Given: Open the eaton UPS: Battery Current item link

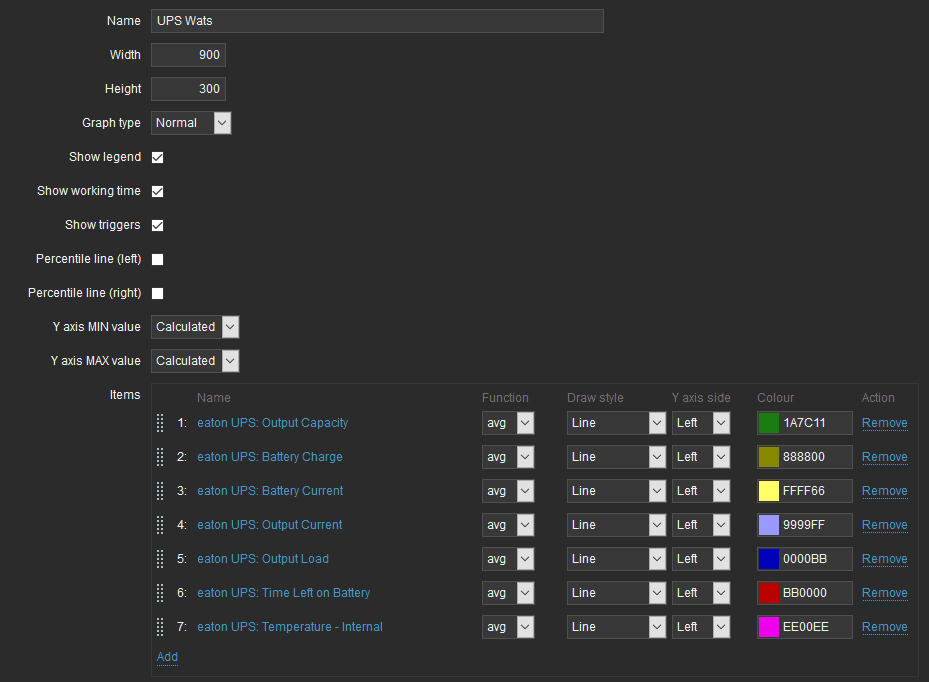Looking at the screenshot, I should click(270, 491).
